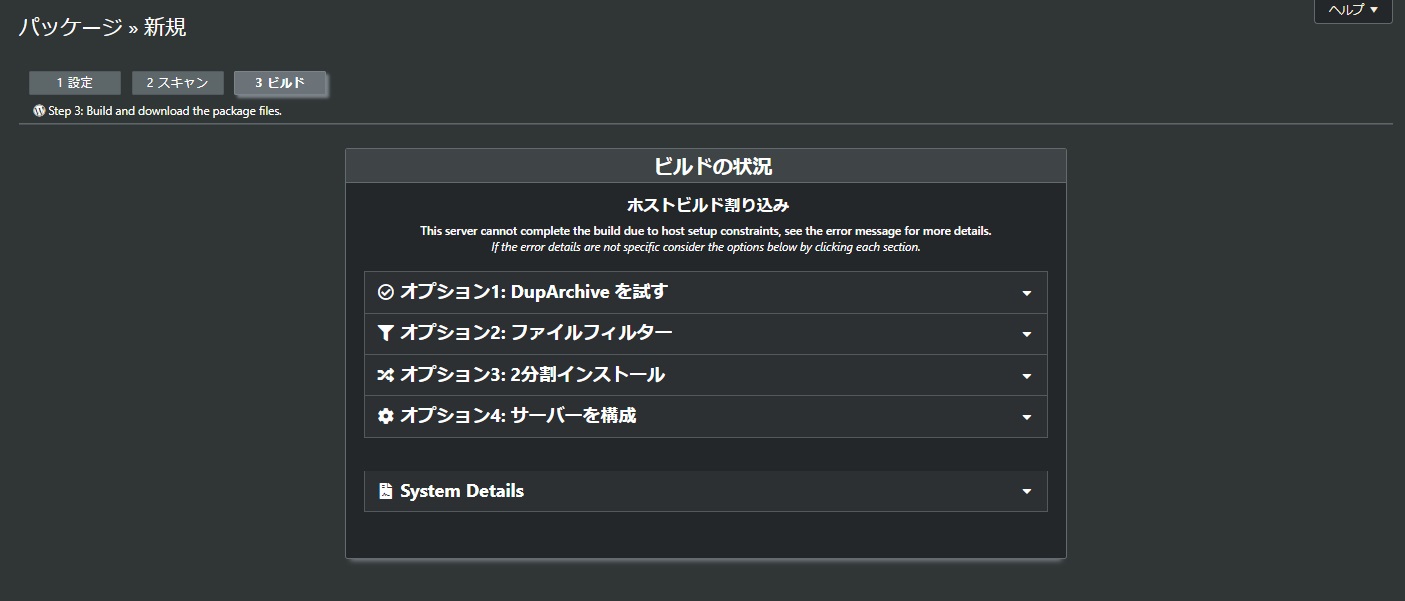Image resolution: width=1405 pixels, height=601 pixels.
Task: Expand the ファイルフィルター section arrow
Action: (1026, 334)
